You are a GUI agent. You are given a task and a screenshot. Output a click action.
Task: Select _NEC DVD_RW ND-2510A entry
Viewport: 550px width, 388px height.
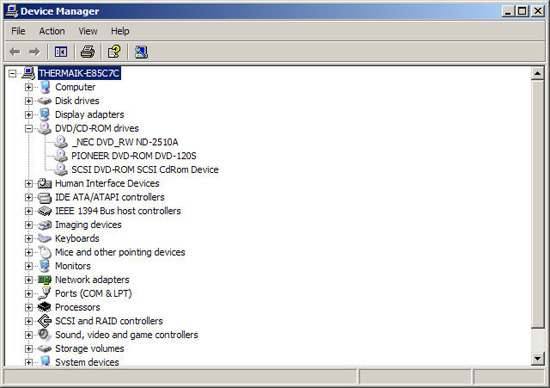(125, 142)
